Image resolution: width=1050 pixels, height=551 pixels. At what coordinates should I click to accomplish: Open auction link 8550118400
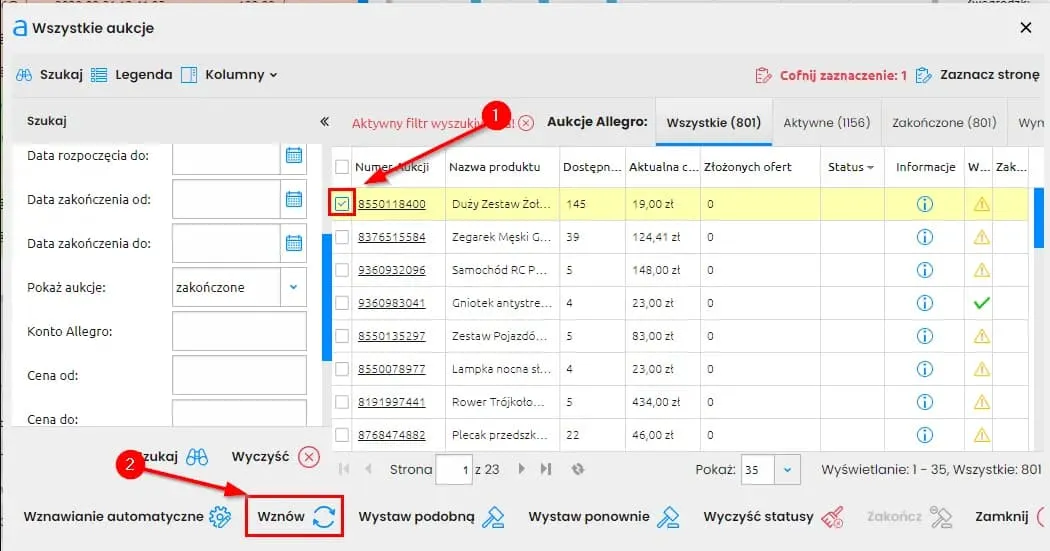[391, 204]
